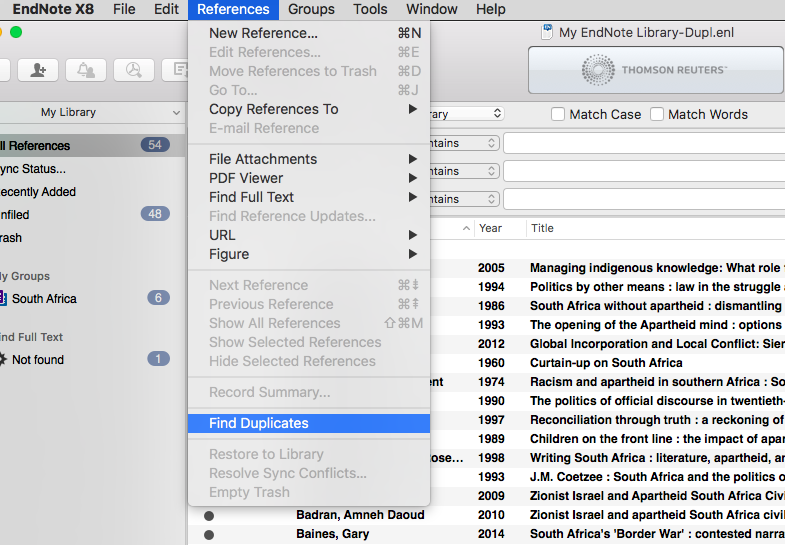This screenshot has height=545, width=785.
Task: Expand the PDF Viewer submenu
Action: (309, 178)
